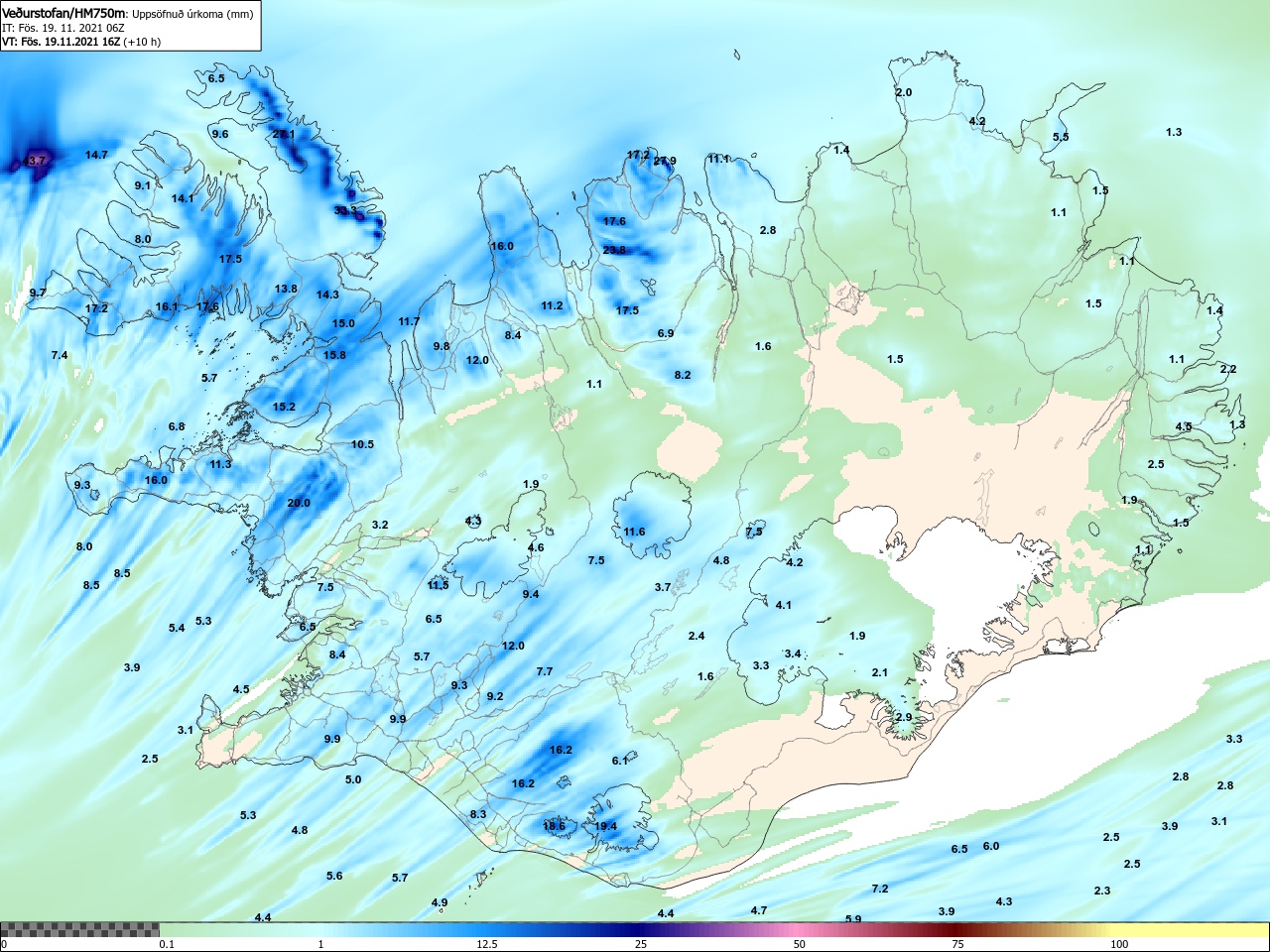Select the 27.9 precipitation value
Screen dimensions: 1270x952
[665, 161]
